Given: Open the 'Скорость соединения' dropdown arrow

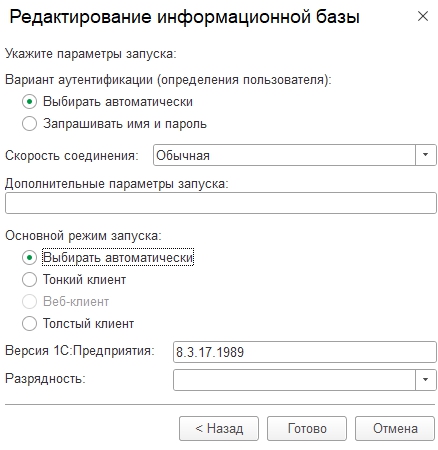Looking at the screenshot, I should (x=425, y=155).
